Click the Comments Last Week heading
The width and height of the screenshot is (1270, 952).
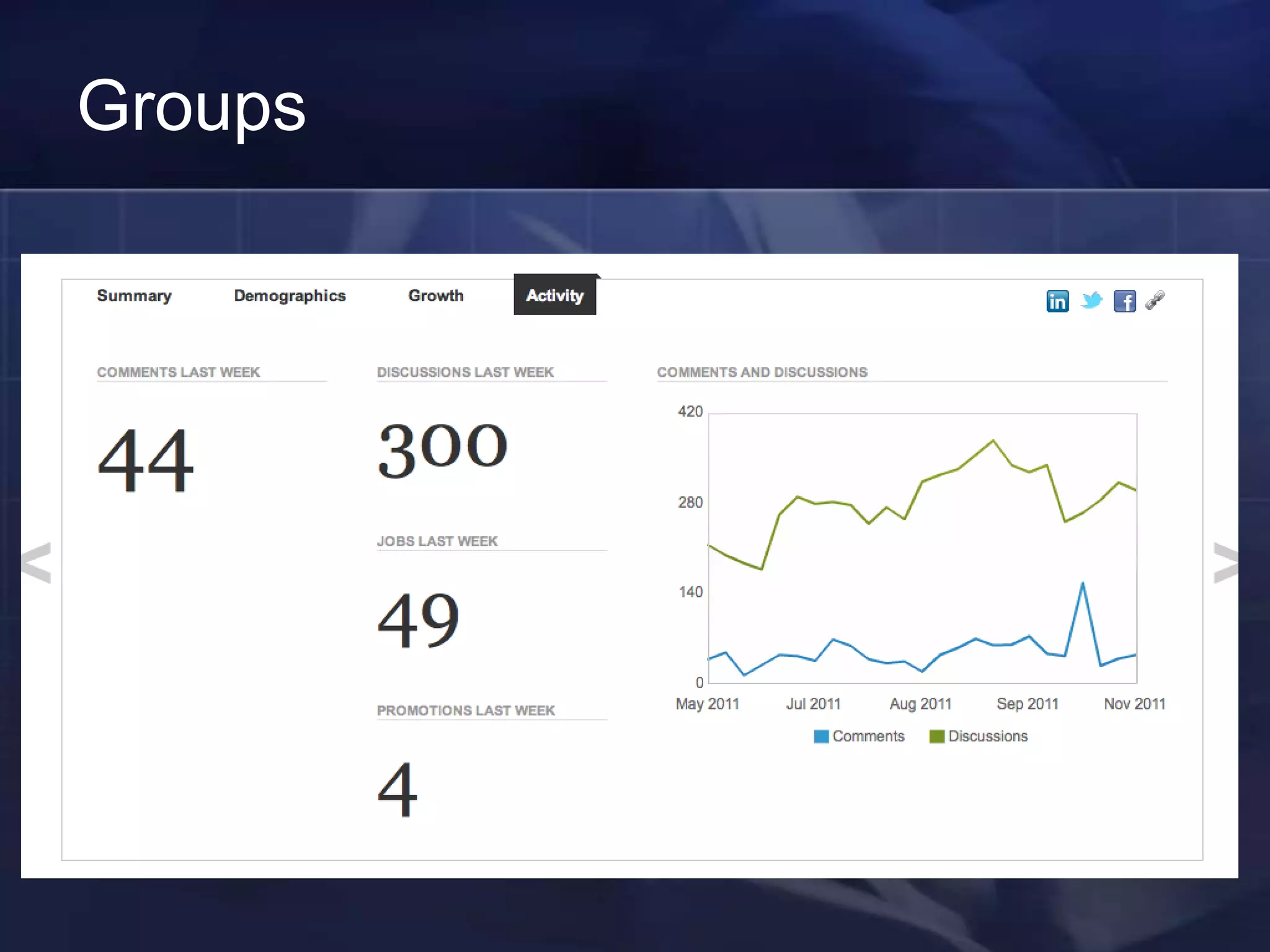(x=179, y=372)
